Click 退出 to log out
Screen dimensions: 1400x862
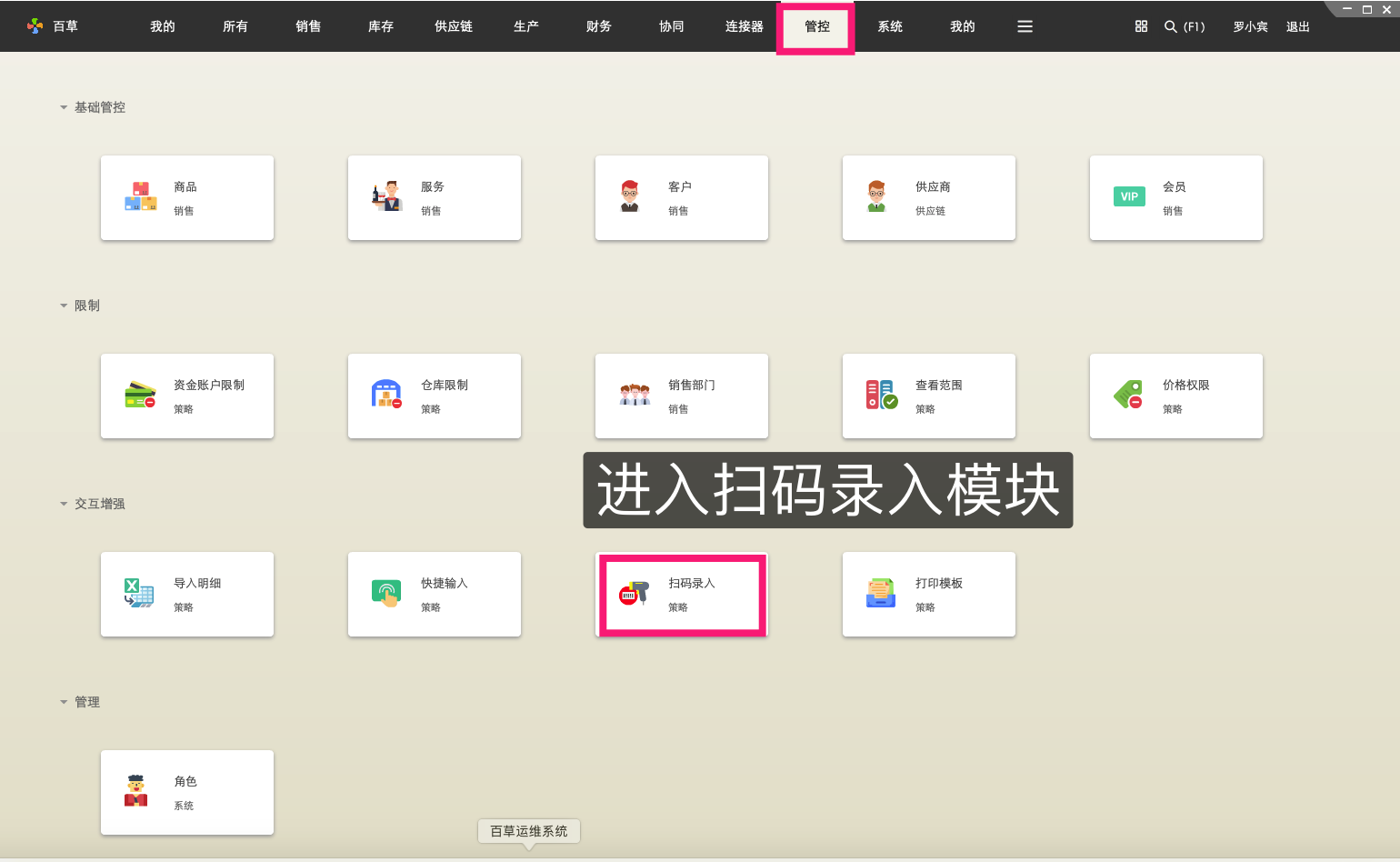[1297, 26]
